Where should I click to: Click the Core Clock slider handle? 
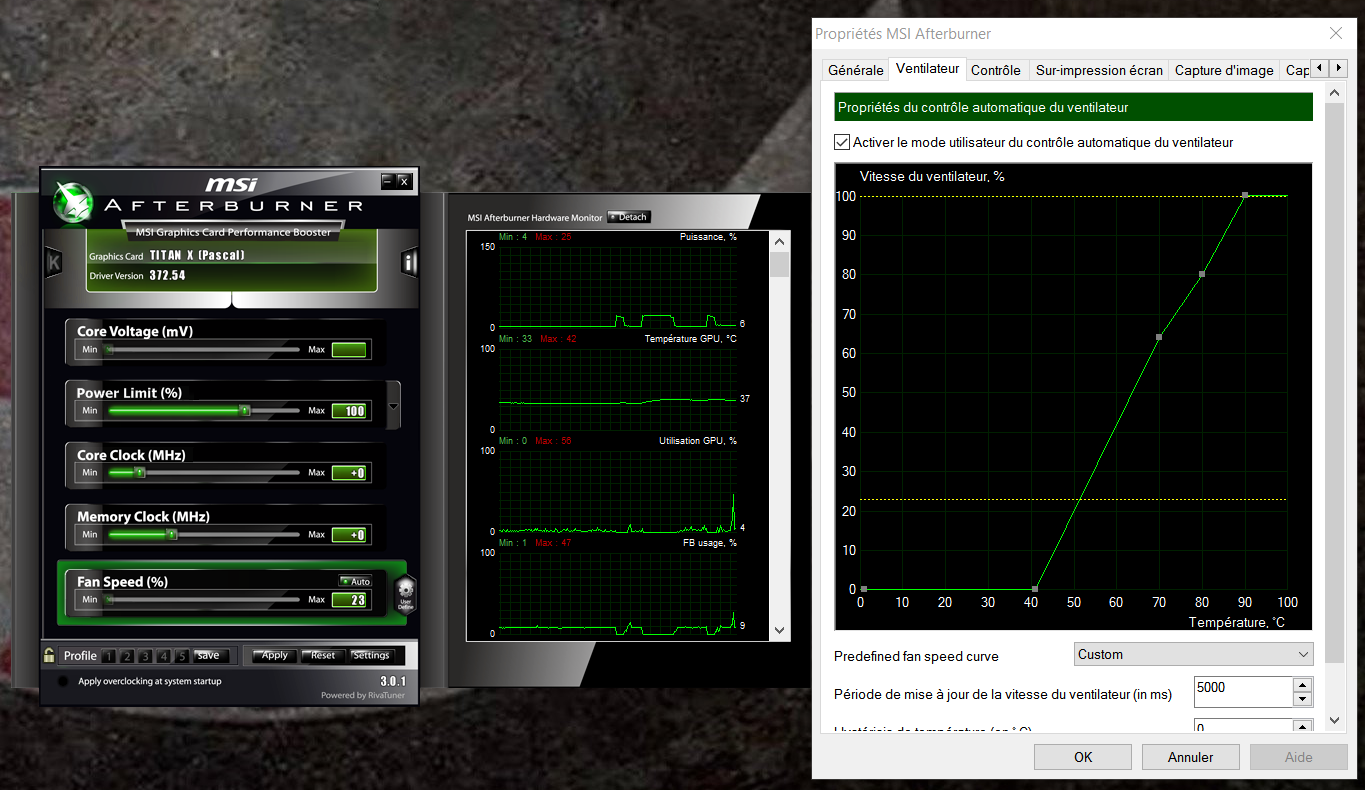coord(140,472)
